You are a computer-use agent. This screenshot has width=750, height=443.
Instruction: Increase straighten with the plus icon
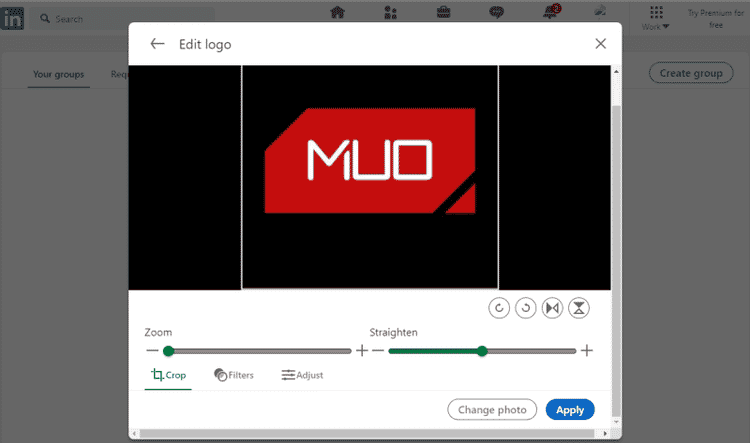click(587, 351)
